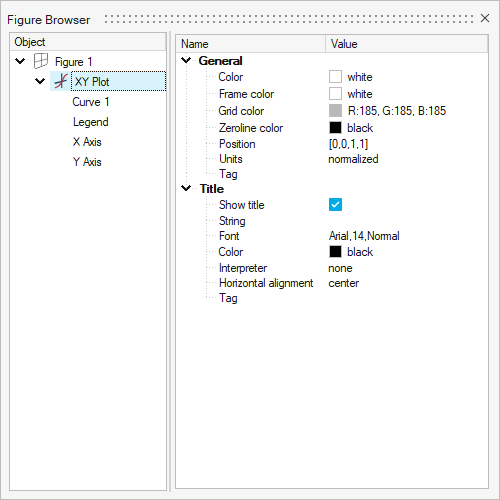Click the Grid color property name
The width and height of the screenshot is (500, 500).
(x=241, y=111)
